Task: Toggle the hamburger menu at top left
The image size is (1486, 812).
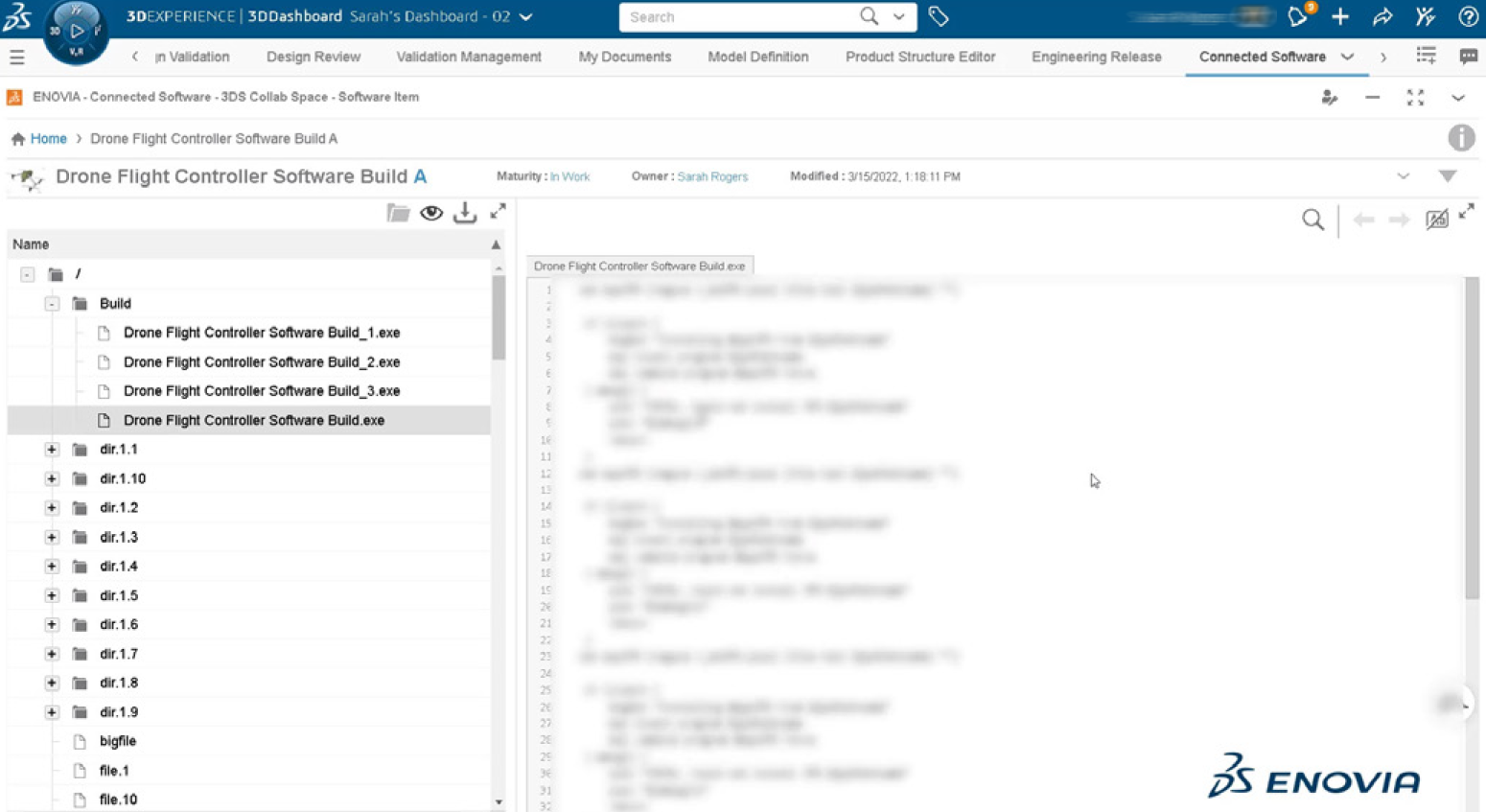Action: click(17, 58)
